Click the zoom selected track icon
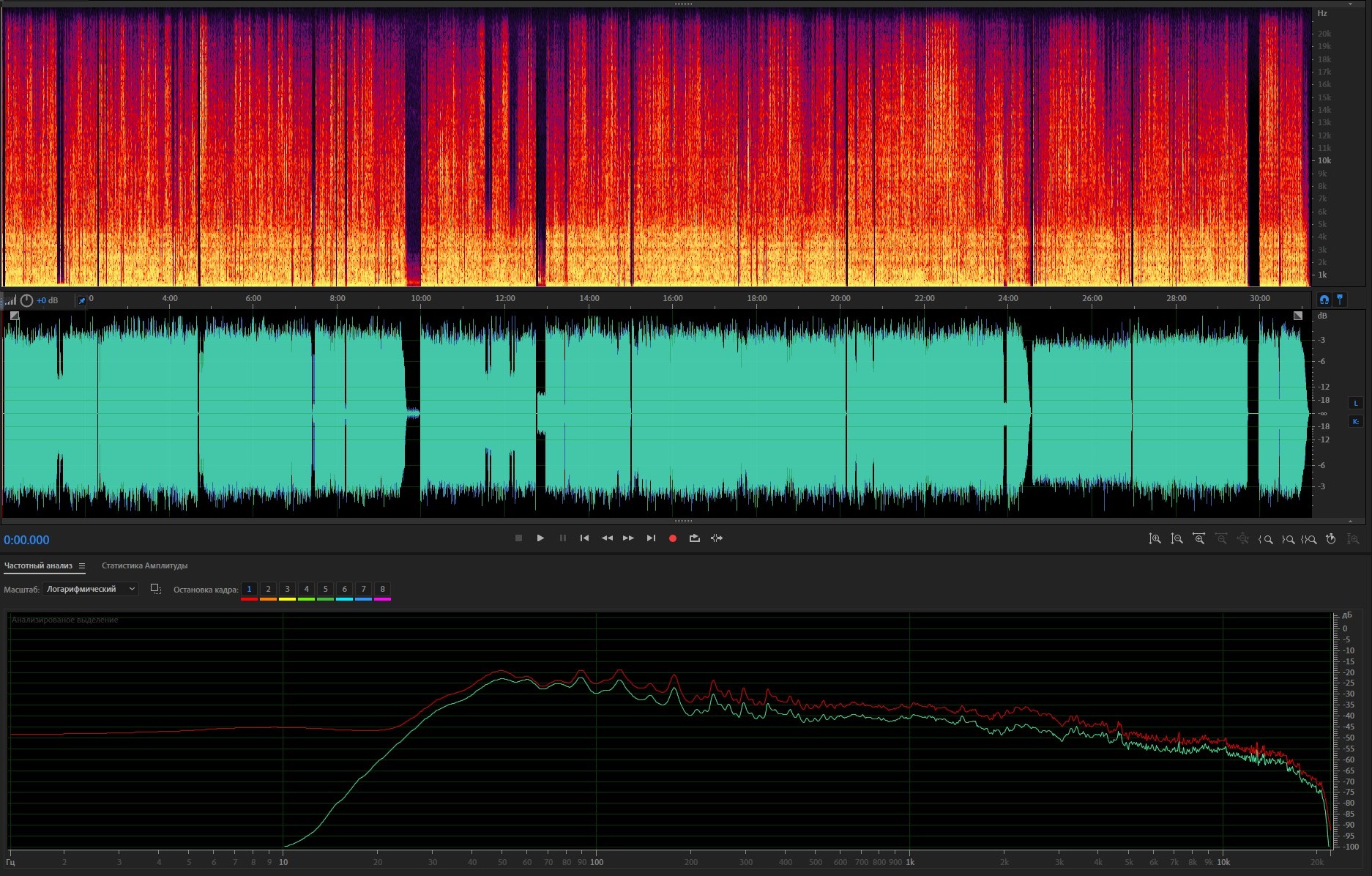The image size is (1372, 876). pos(1353,539)
